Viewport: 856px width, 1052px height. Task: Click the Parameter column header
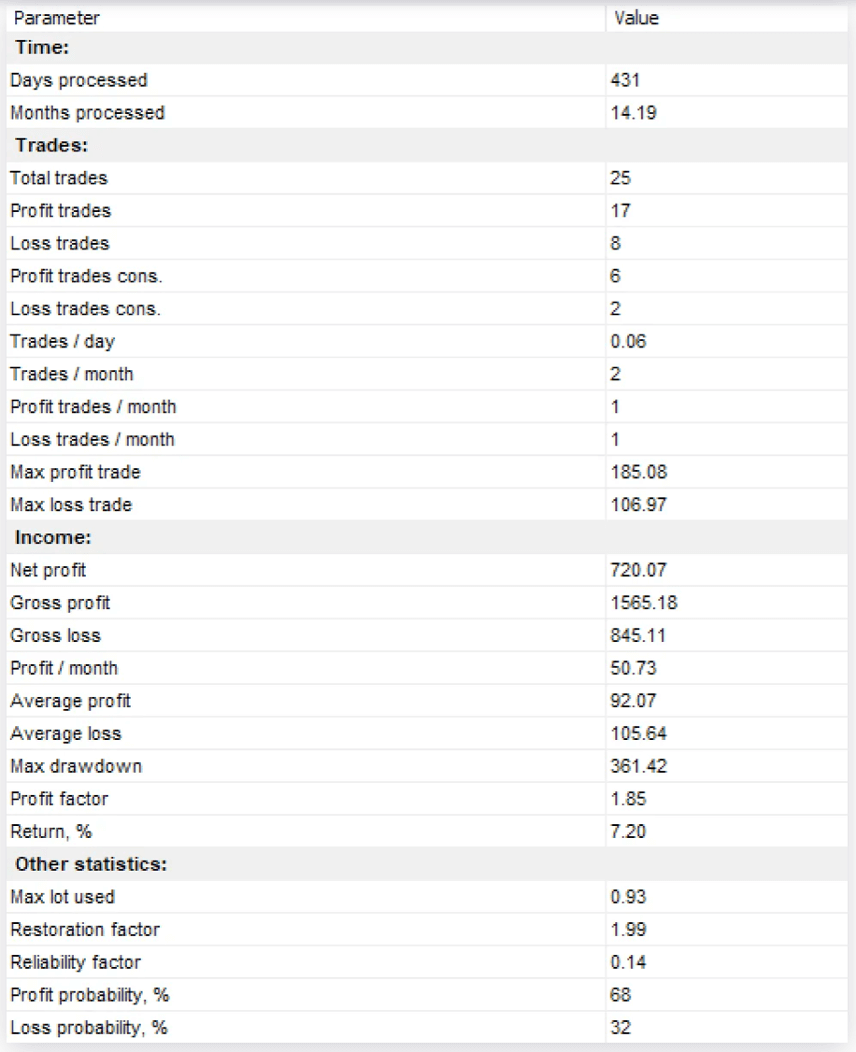click(56, 18)
